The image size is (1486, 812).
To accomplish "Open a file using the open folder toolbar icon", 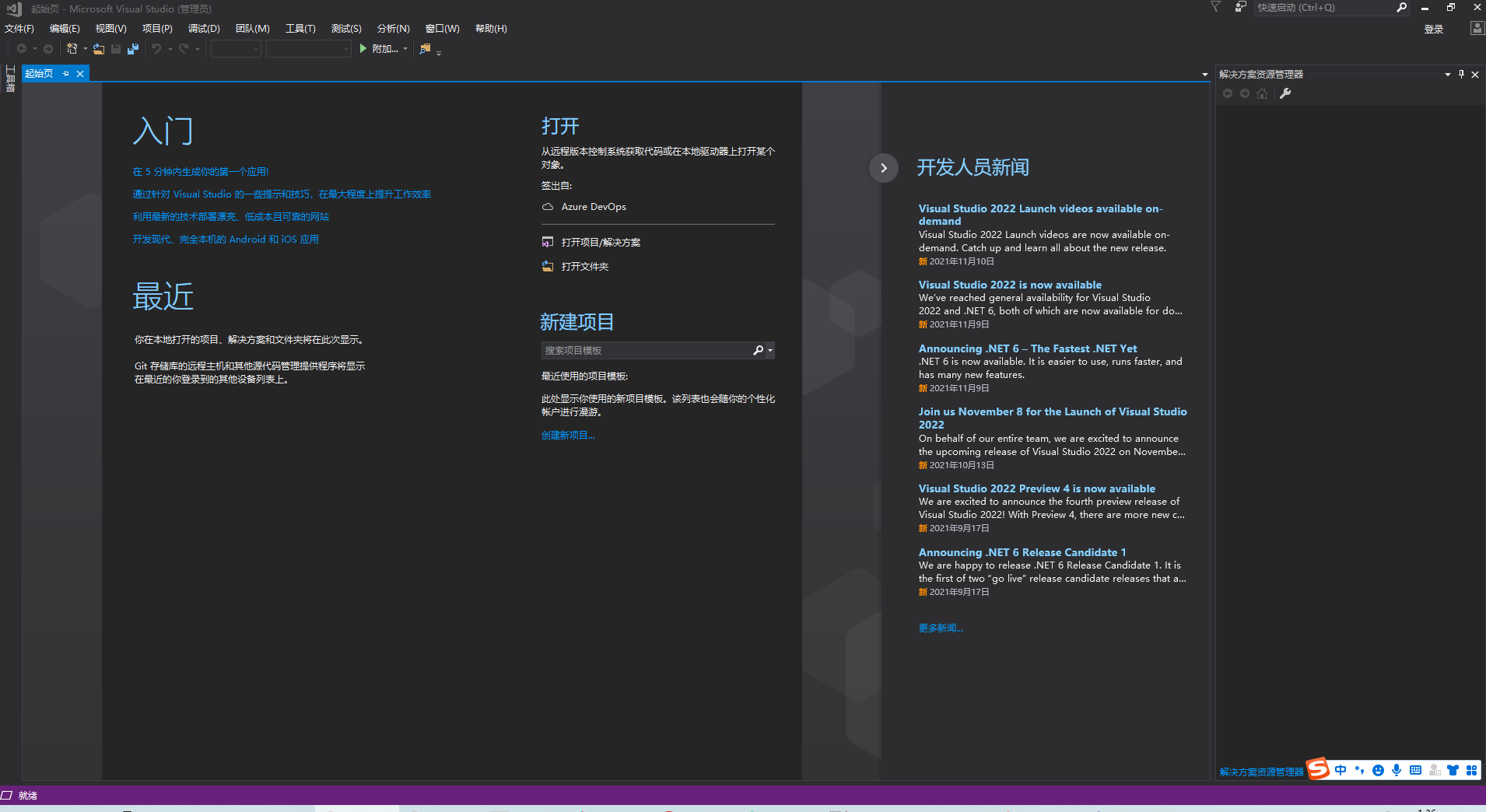I will tap(98, 49).
